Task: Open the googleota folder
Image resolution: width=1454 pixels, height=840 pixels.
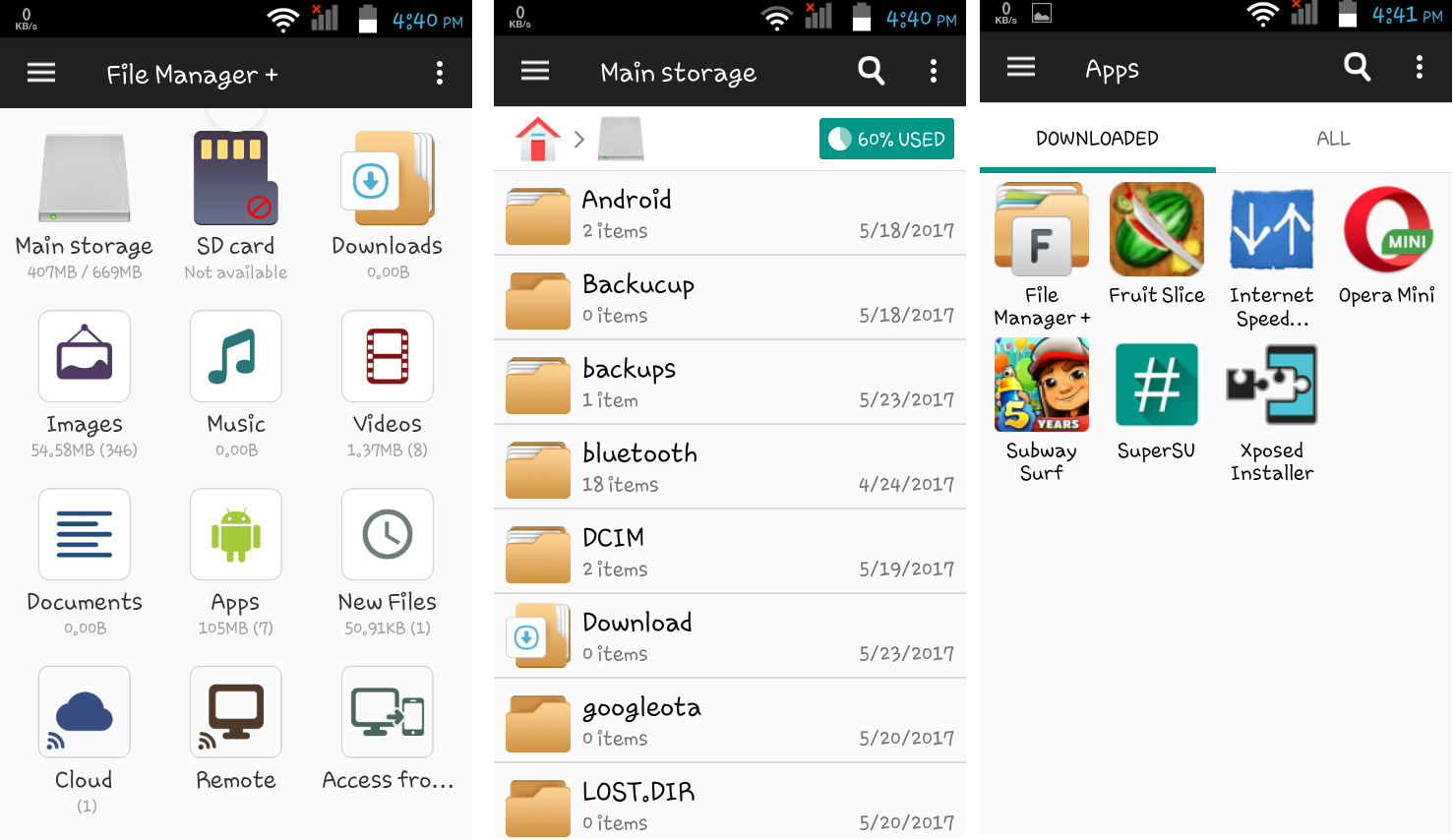Action: [x=730, y=721]
